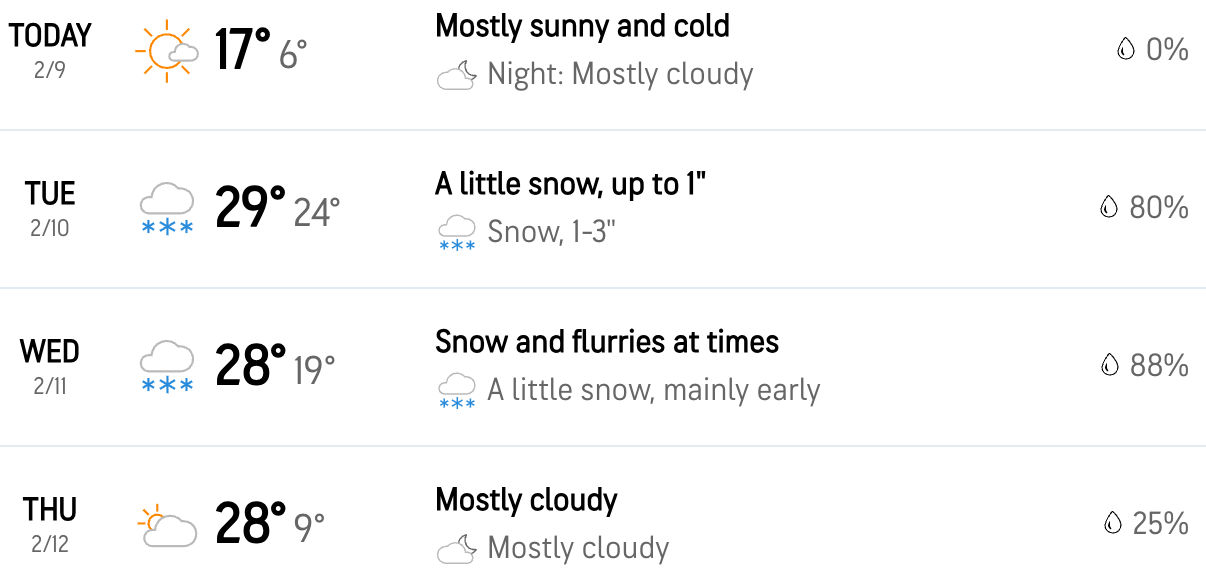Click the raindrop icon next to 88%

coord(1109,365)
